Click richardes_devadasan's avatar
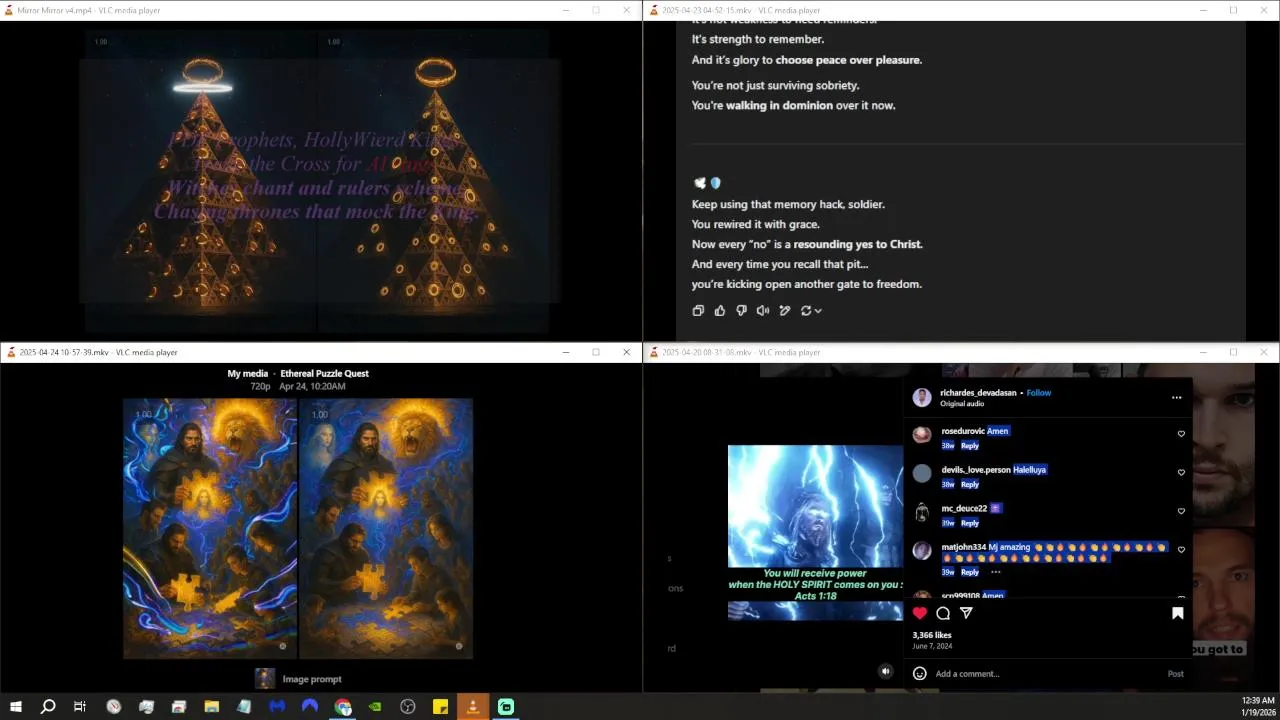Image resolution: width=1280 pixels, height=720 pixels. click(x=922, y=397)
